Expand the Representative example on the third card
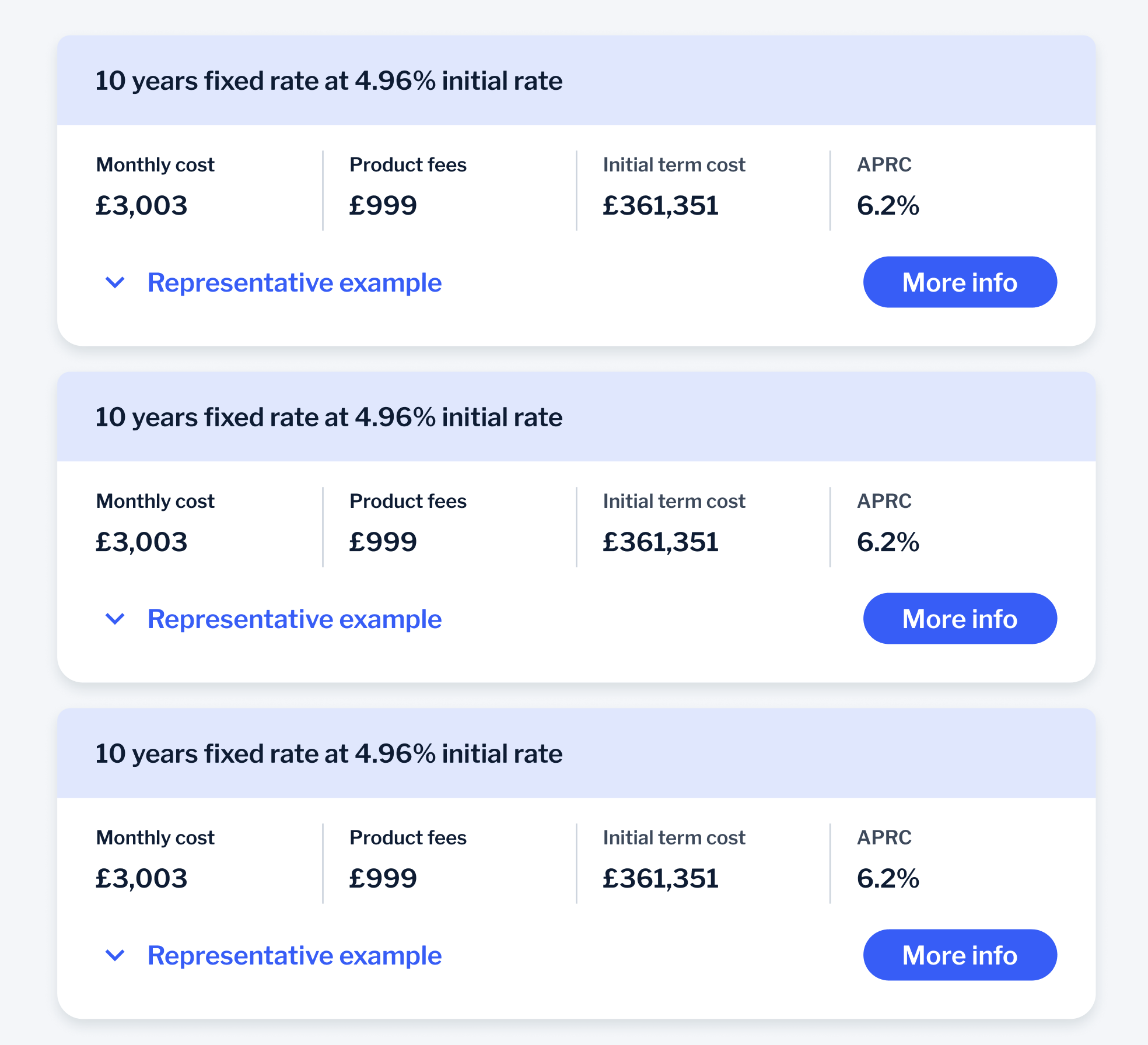Screen dimensions: 1148x1045 click(295, 955)
